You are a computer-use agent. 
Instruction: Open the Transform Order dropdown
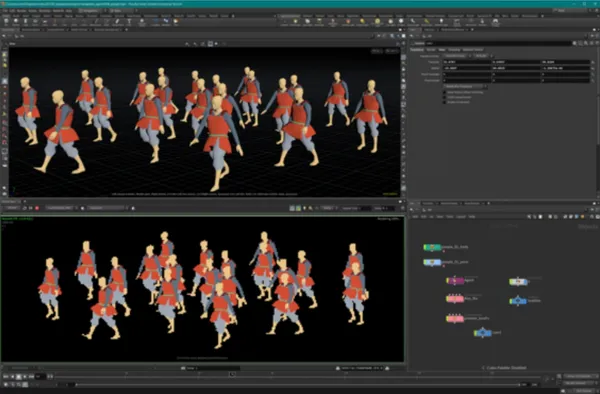coord(458,56)
